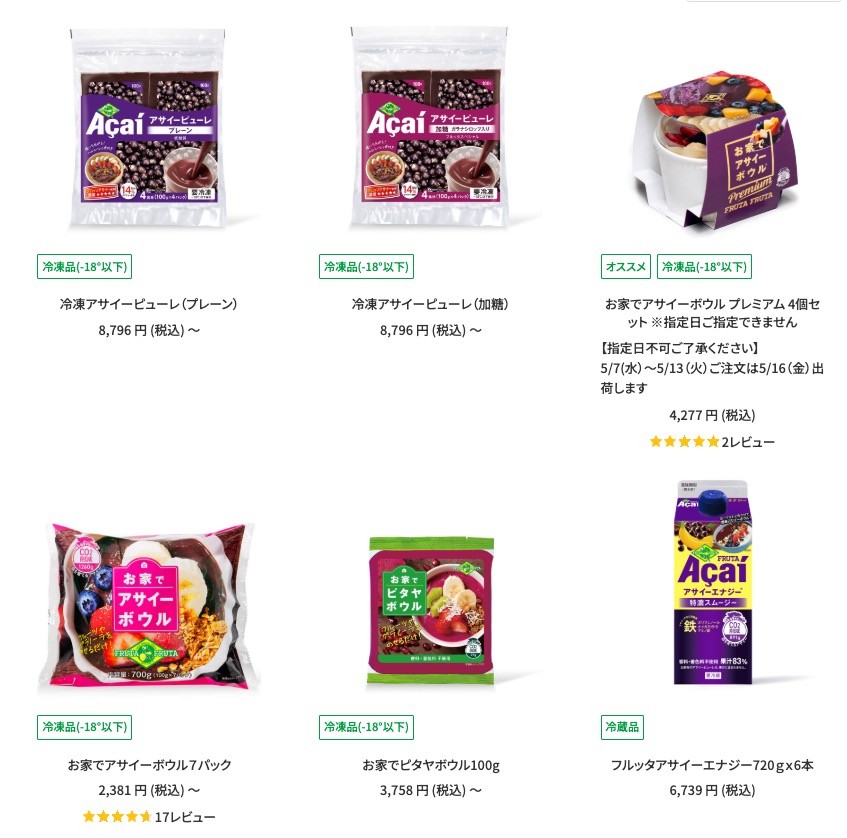The width and height of the screenshot is (847, 838).
Task: Open the 2レビュー star rating
Action: click(x=712, y=442)
